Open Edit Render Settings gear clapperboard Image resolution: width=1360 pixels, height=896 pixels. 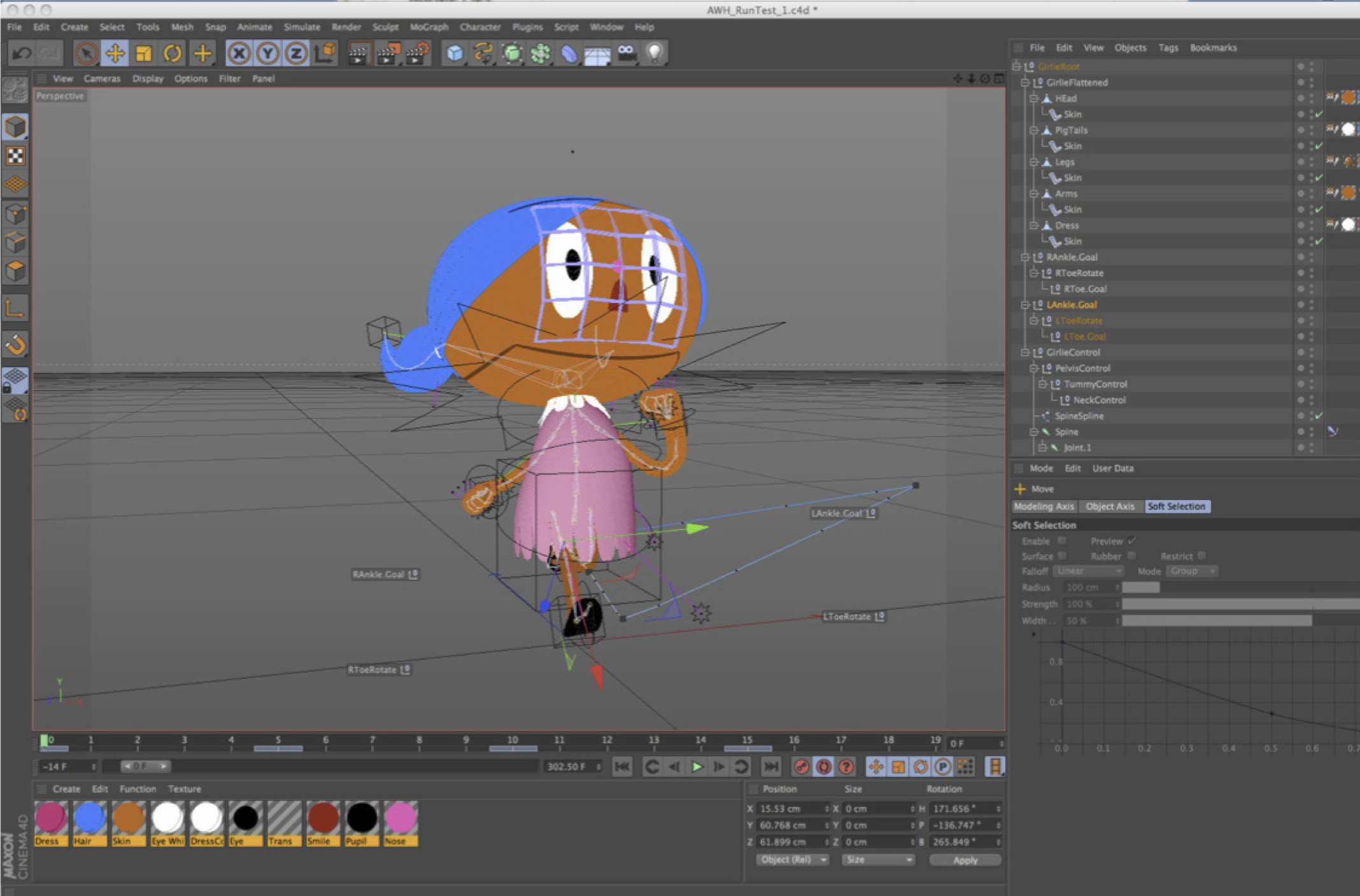[417, 54]
